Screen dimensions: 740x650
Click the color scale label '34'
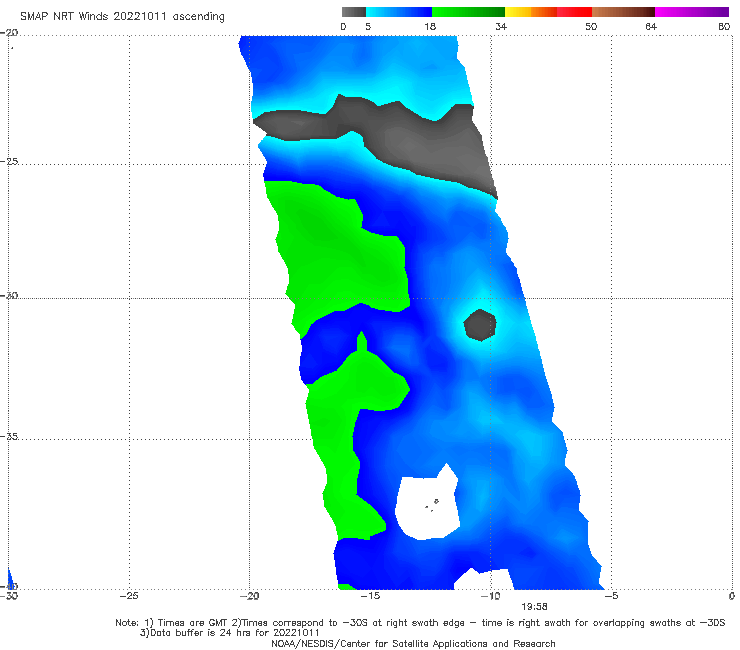(501, 27)
